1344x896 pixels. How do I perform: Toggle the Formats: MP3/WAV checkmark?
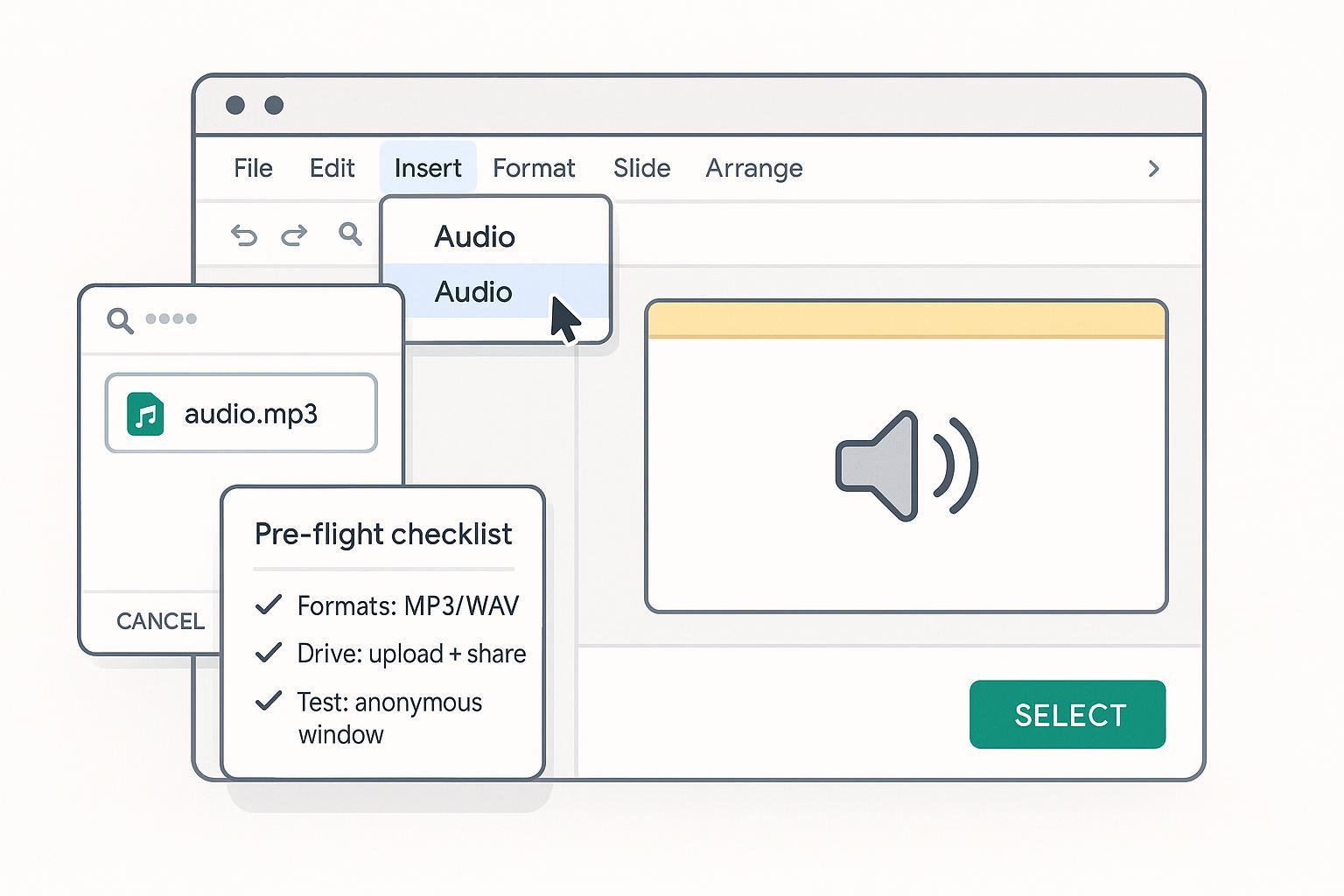tap(269, 605)
